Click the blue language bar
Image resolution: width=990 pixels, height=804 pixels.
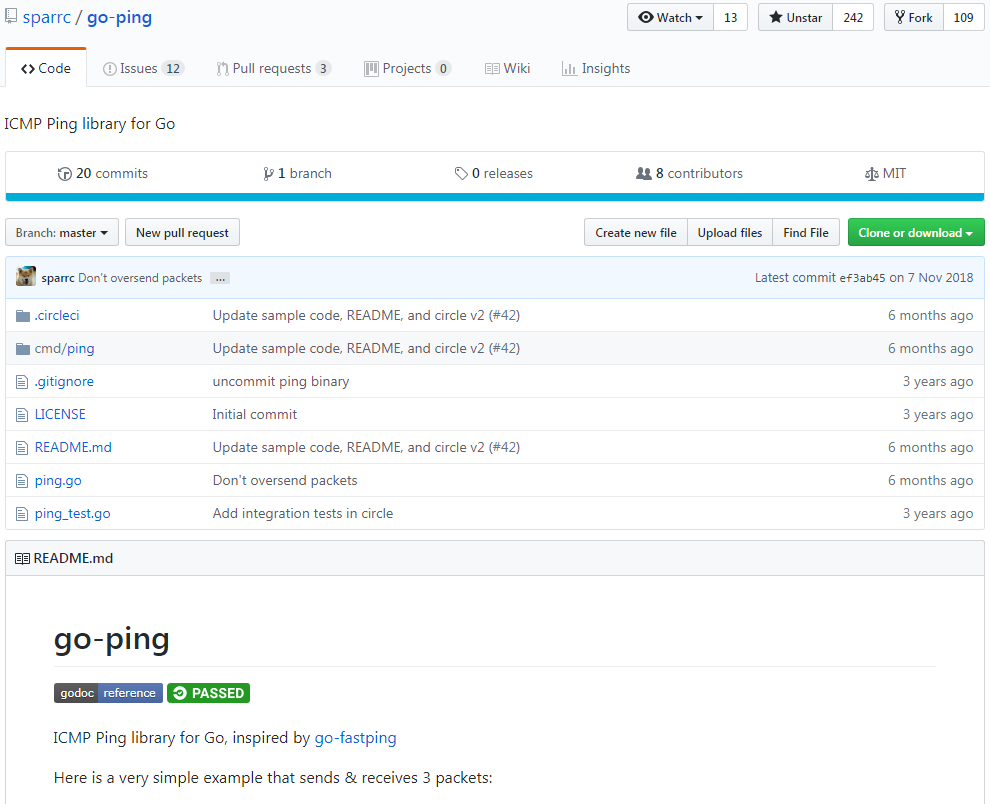click(494, 197)
